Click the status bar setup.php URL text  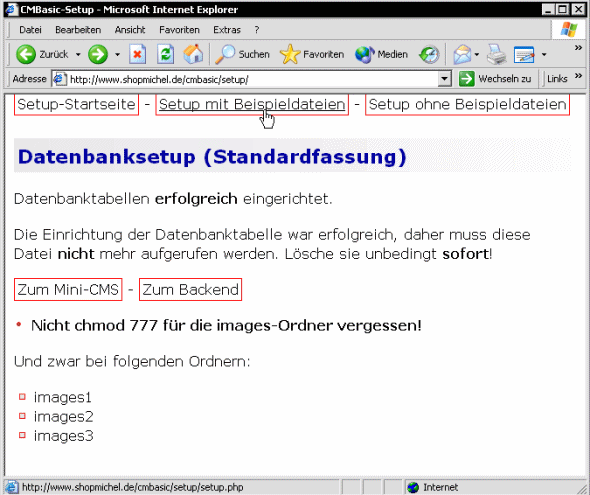click(x=132, y=487)
